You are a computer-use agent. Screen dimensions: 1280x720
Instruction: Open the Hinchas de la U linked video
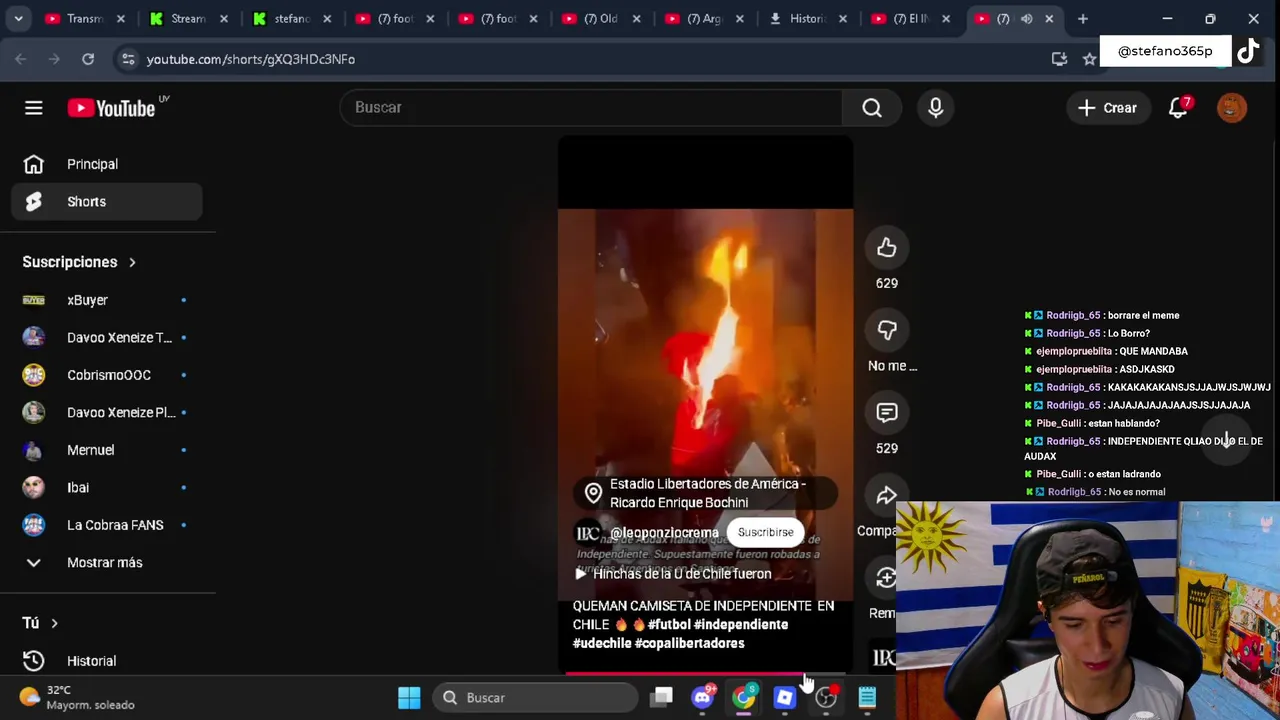point(673,574)
